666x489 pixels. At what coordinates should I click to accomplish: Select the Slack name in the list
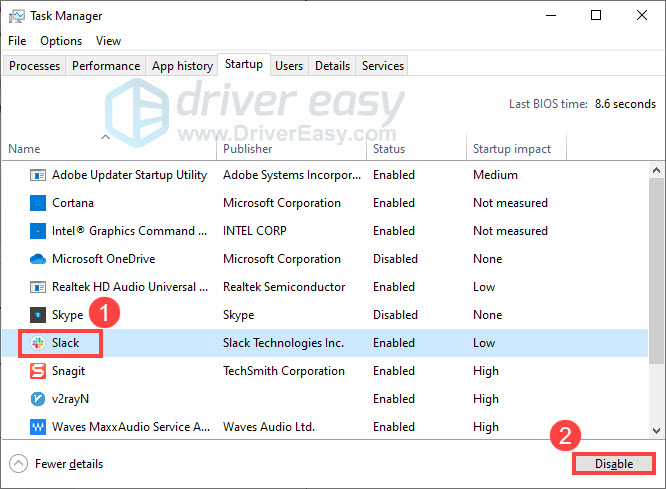(x=65, y=343)
